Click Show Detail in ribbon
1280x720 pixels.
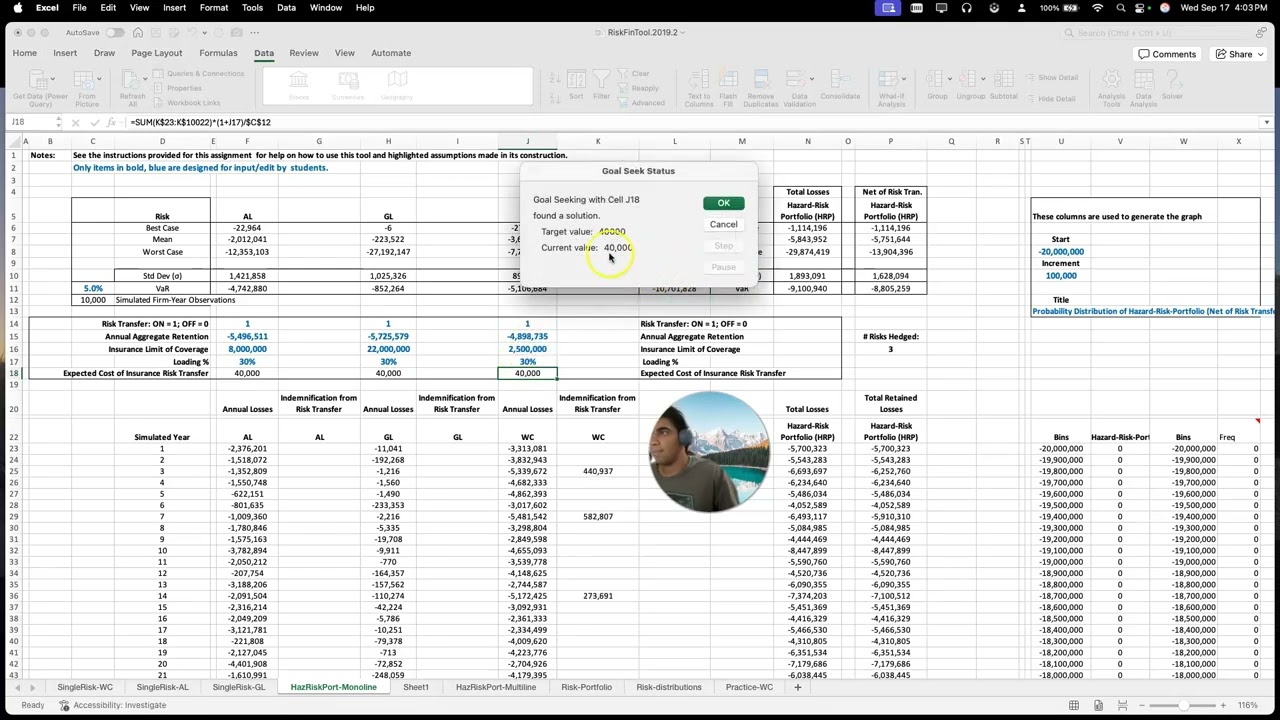pos(1050,77)
